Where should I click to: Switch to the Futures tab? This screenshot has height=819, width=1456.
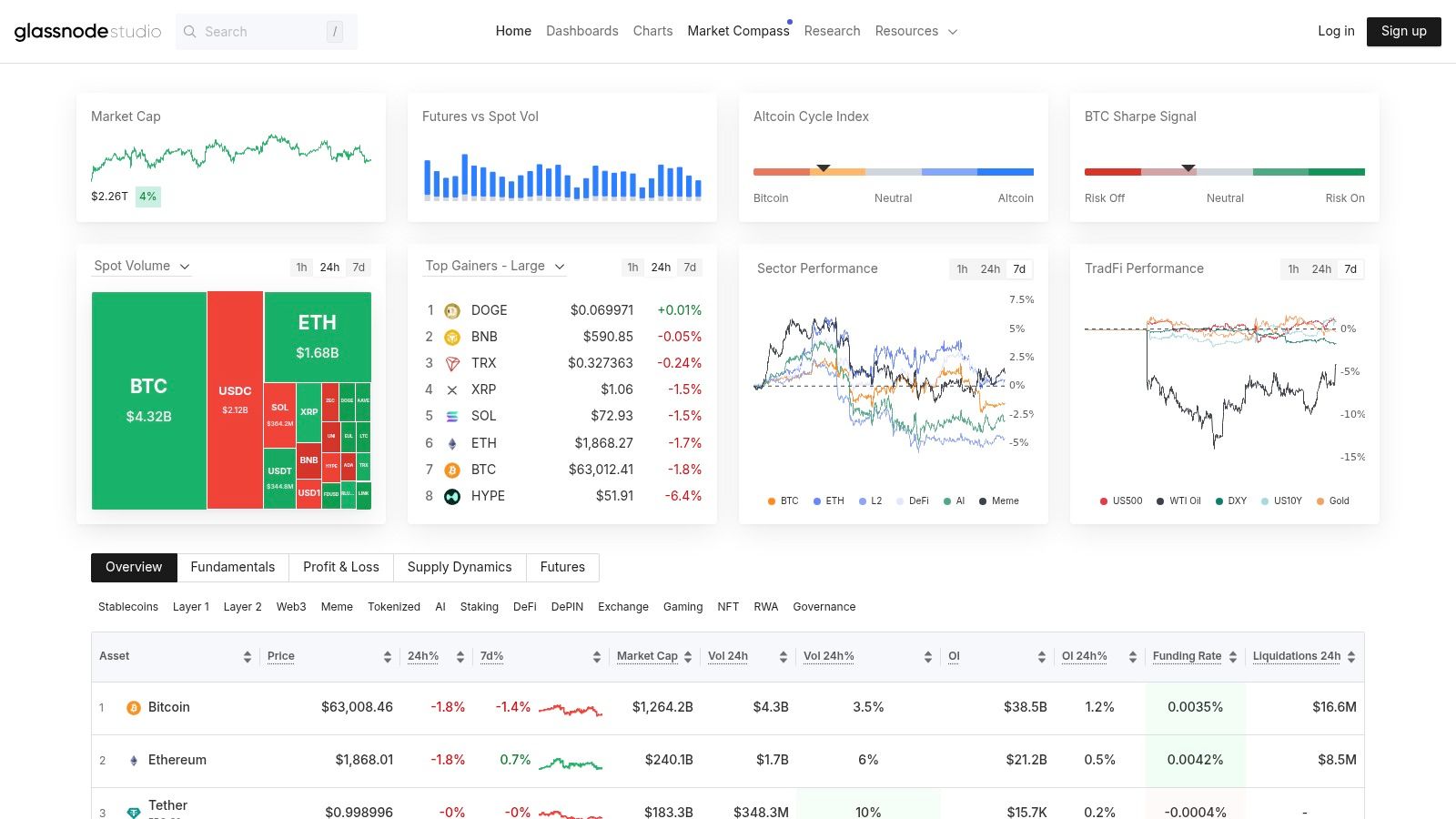click(562, 568)
